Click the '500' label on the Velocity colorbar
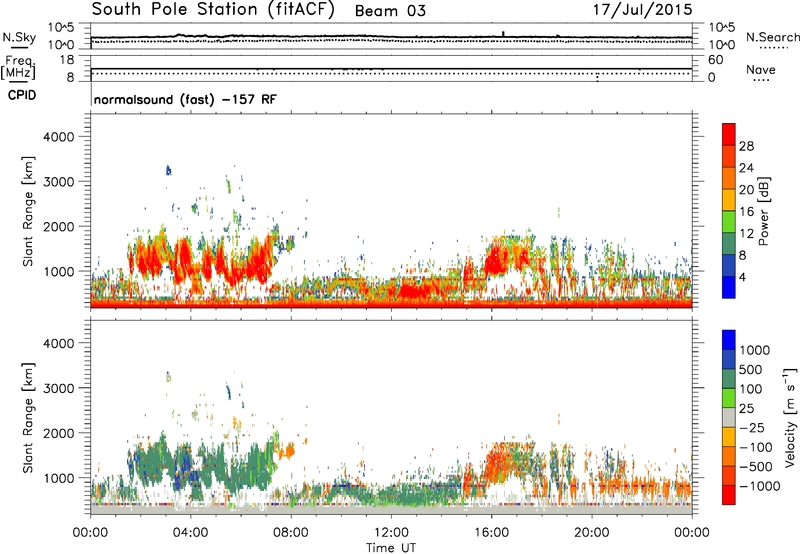Screen dimensions: 800x554 click(751, 370)
